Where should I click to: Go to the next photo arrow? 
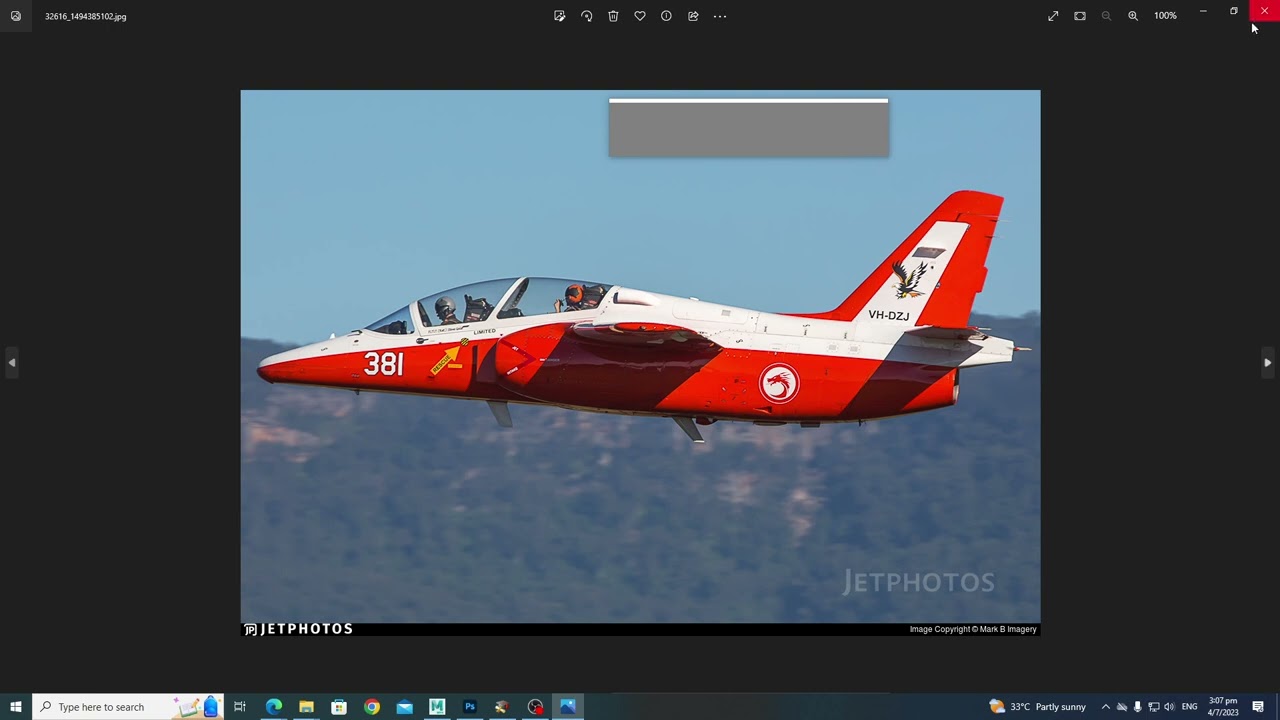tap(1268, 362)
